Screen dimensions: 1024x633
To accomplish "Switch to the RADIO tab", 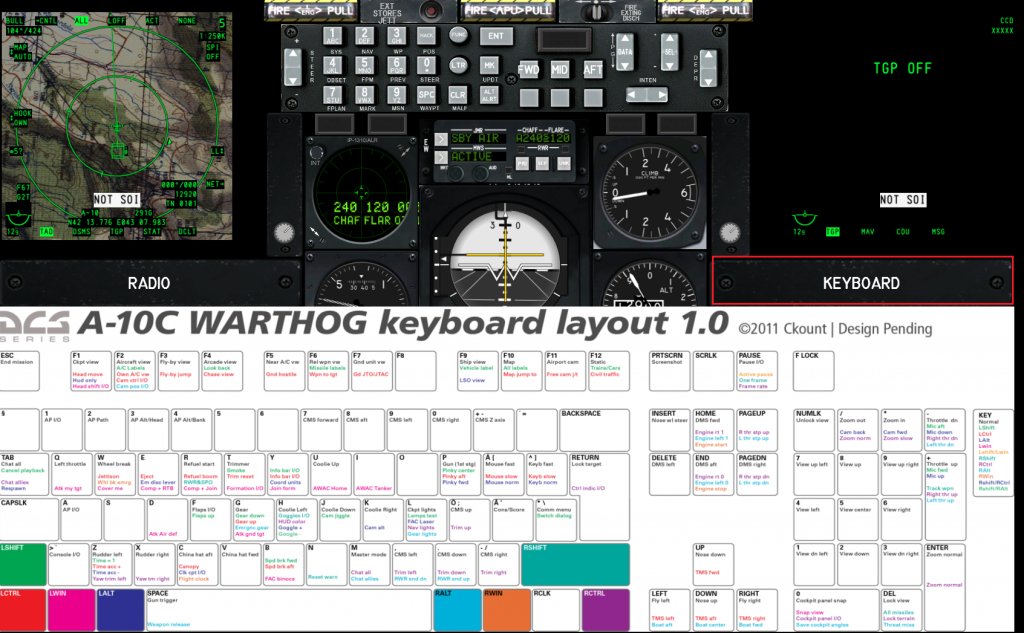I will click(148, 283).
